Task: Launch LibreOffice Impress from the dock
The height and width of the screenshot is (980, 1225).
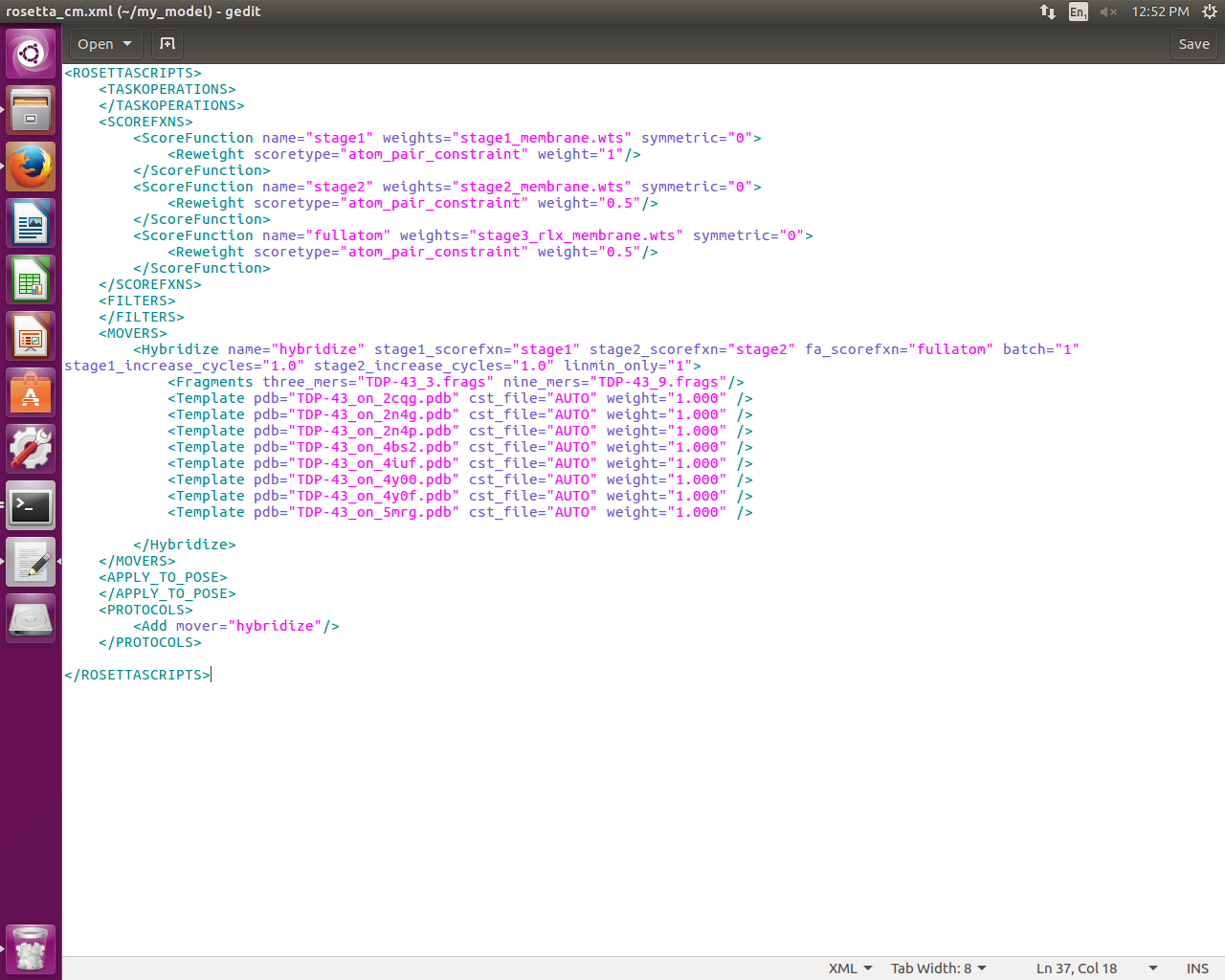Action: (x=31, y=337)
